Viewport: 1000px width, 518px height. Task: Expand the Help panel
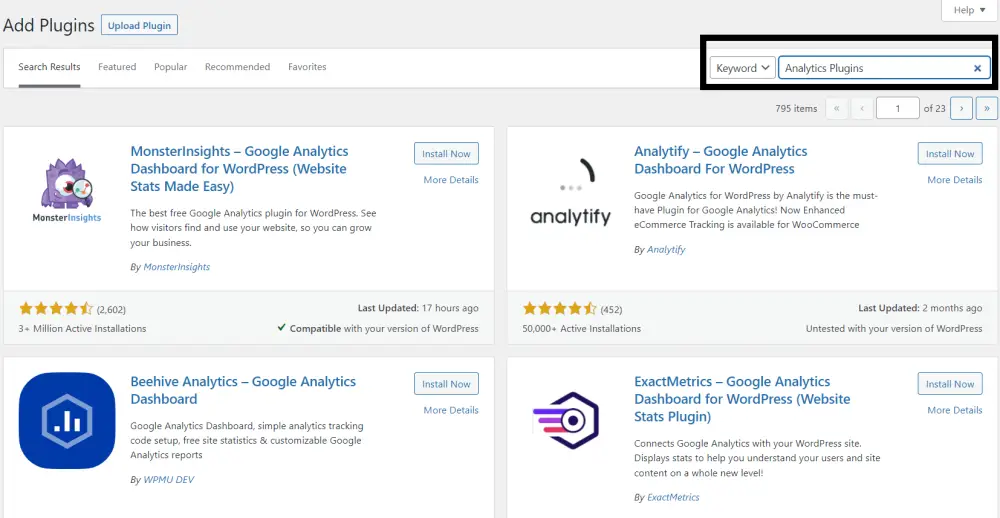(x=969, y=10)
